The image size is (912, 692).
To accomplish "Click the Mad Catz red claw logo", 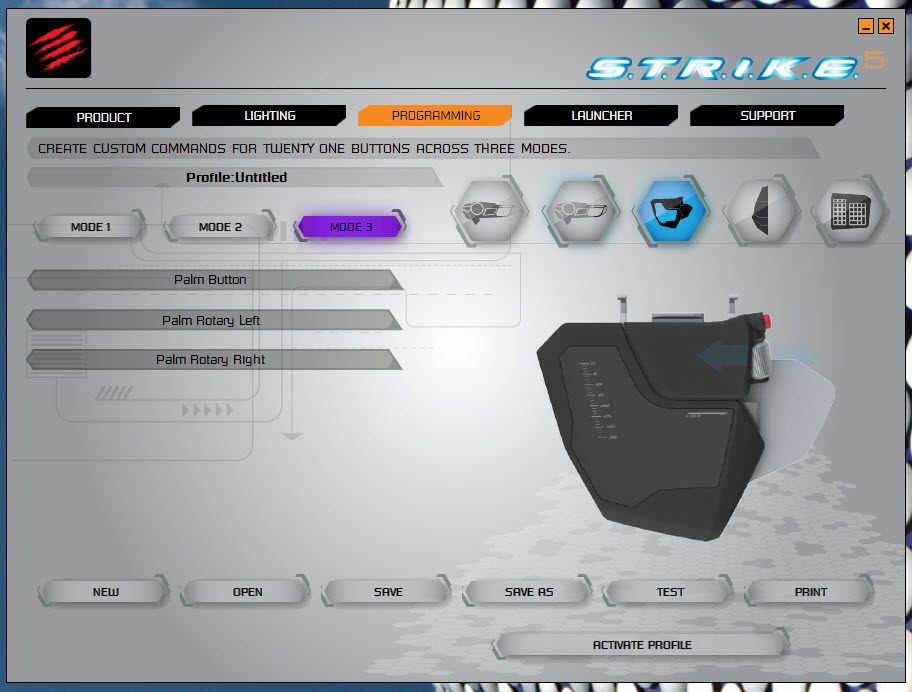I will point(58,48).
